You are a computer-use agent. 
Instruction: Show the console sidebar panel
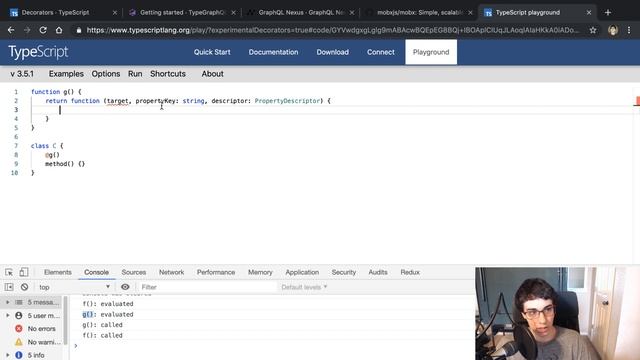pos(9,287)
